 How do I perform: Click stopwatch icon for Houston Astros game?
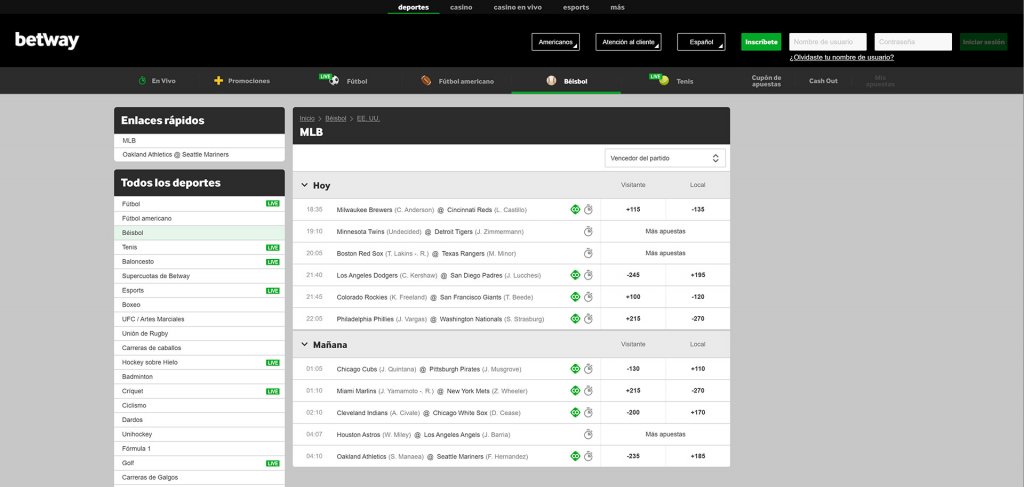(588, 434)
